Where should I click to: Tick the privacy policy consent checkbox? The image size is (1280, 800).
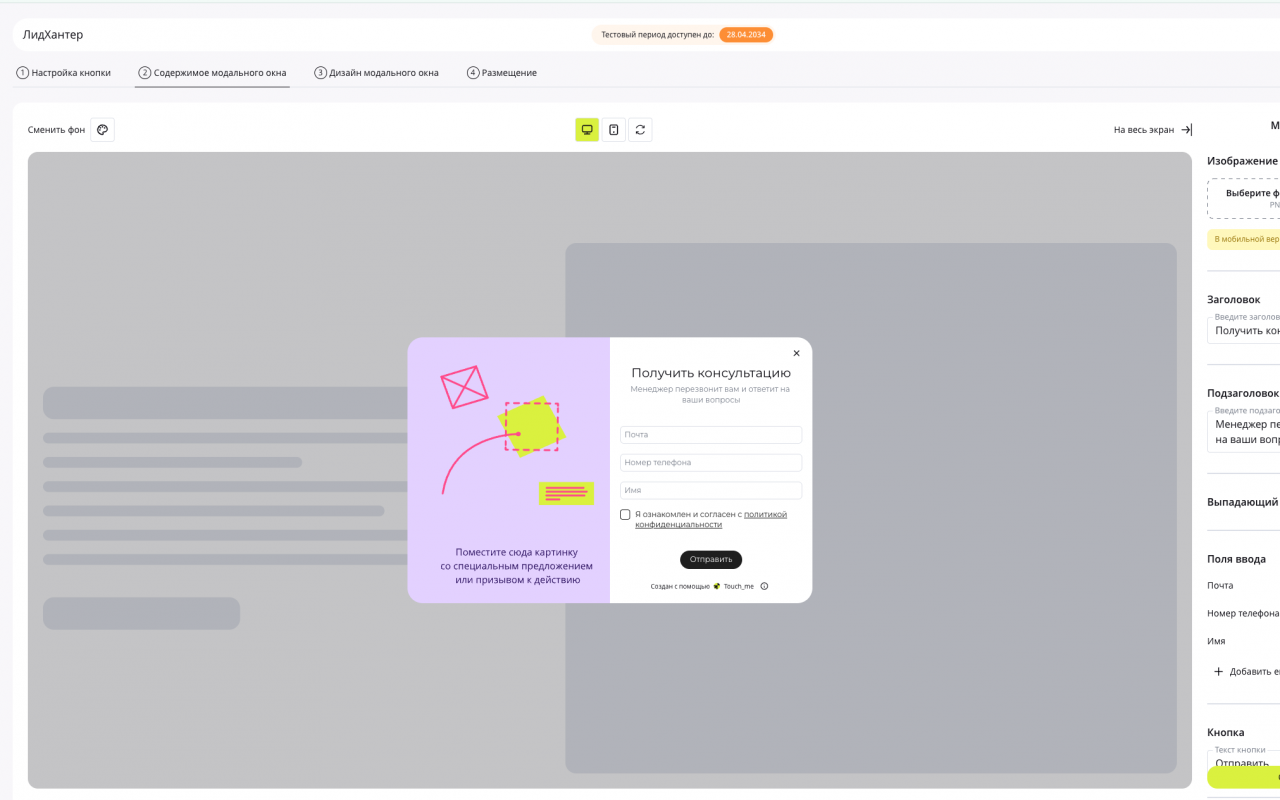click(625, 515)
